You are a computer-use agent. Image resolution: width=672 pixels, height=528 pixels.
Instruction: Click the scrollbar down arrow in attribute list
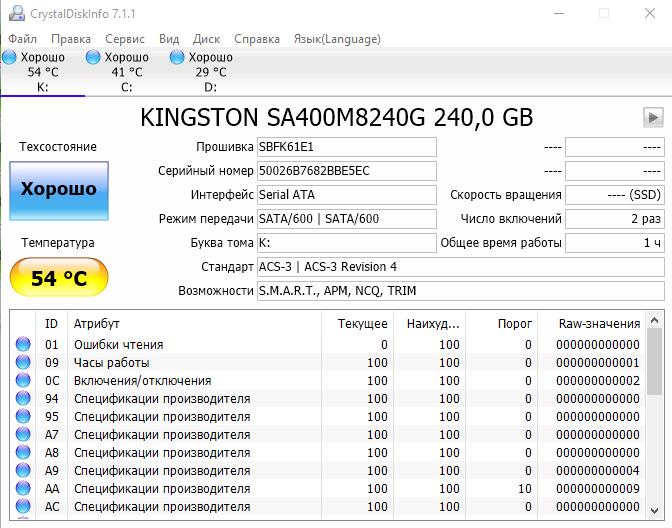(654, 510)
